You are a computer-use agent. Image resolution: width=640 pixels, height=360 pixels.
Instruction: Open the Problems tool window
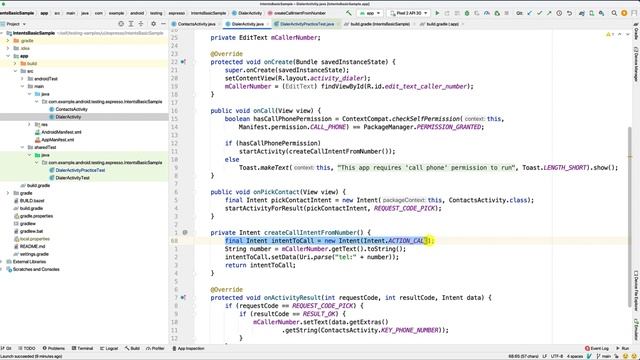pyautogui.click(x=53, y=349)
